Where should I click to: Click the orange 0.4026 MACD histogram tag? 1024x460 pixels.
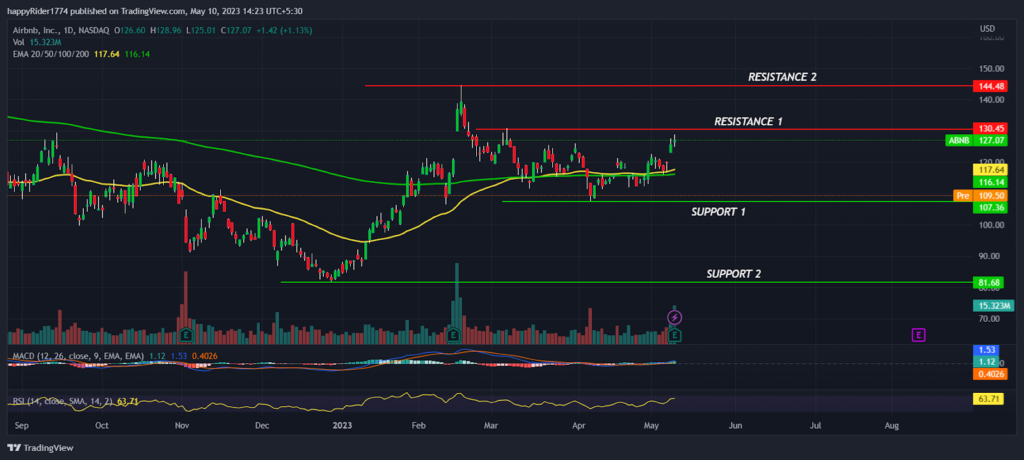(x=989, y=374)
